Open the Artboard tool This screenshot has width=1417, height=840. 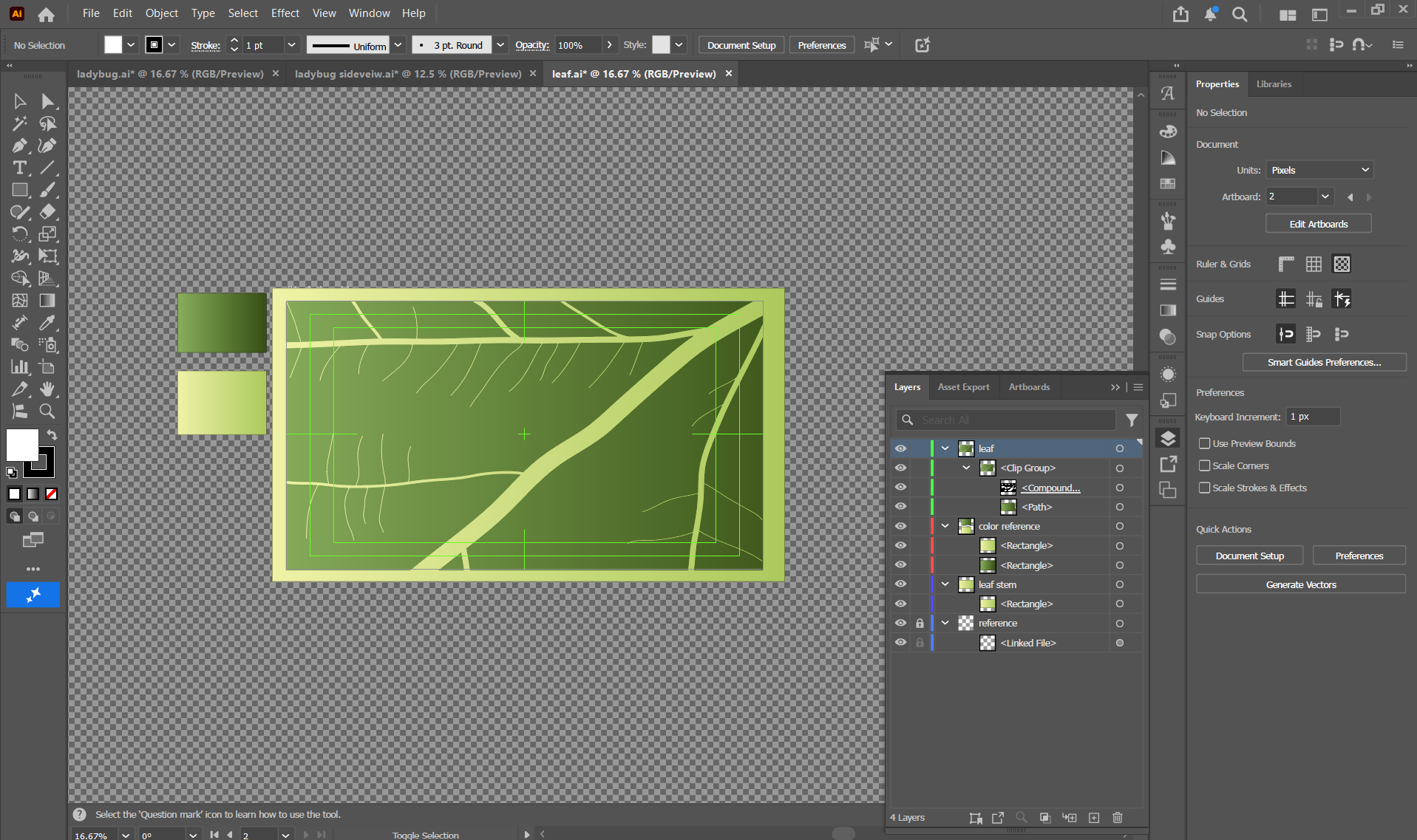tap(47, 367)
